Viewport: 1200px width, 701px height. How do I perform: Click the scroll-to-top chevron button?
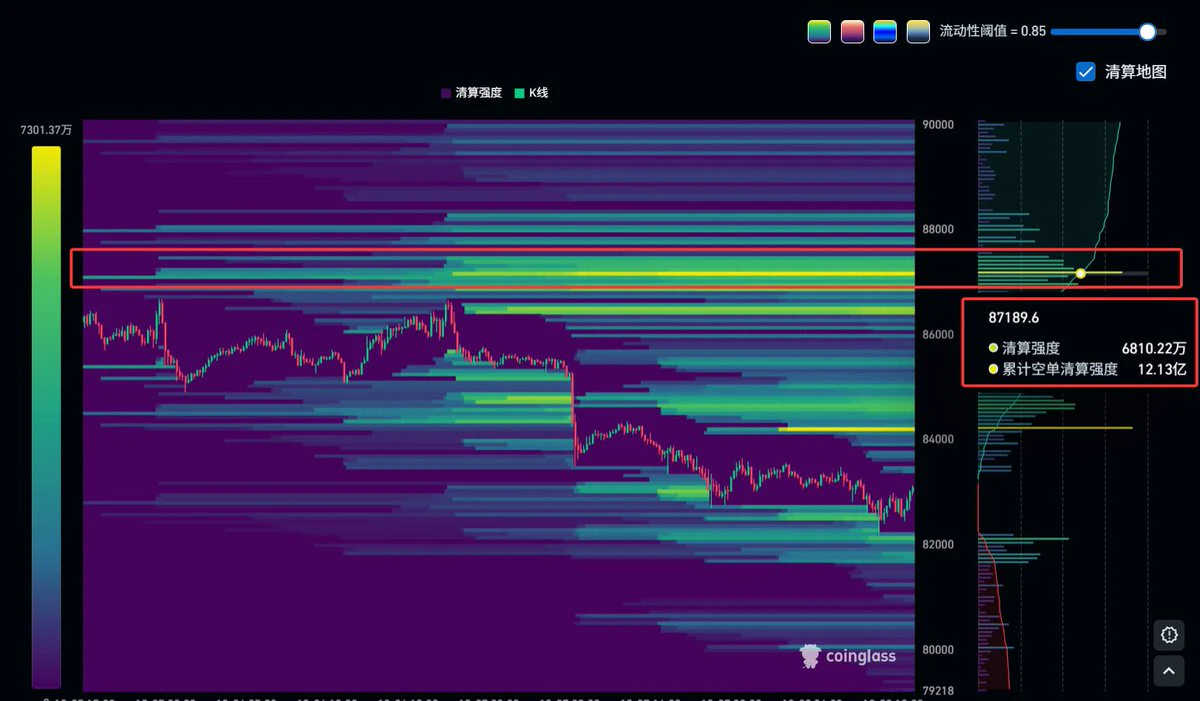(1169, 670)
